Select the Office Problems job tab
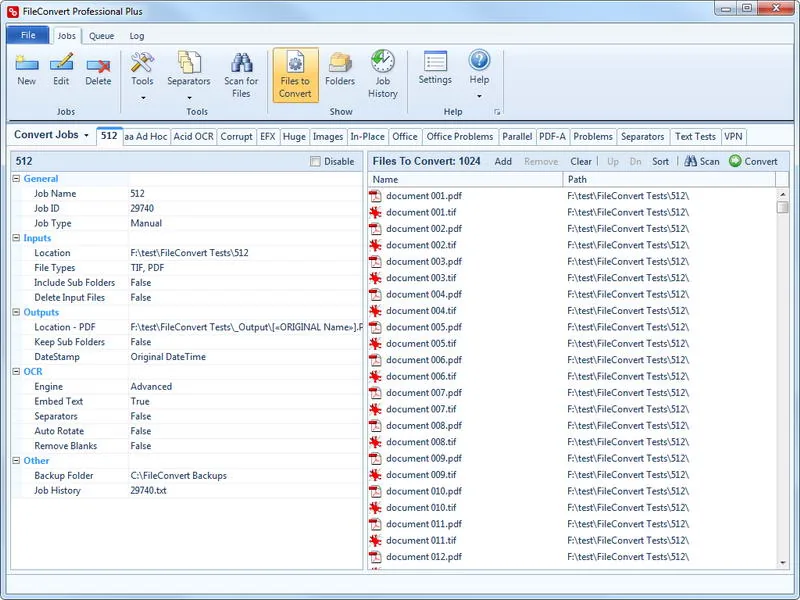This screenshot has height=600, width=800. [460, 137]
